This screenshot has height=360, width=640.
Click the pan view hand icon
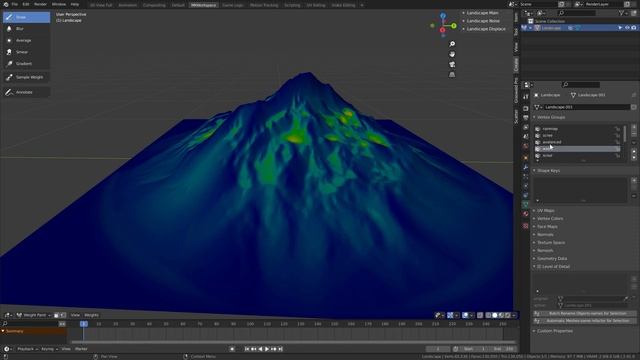[x=452, y=54]
